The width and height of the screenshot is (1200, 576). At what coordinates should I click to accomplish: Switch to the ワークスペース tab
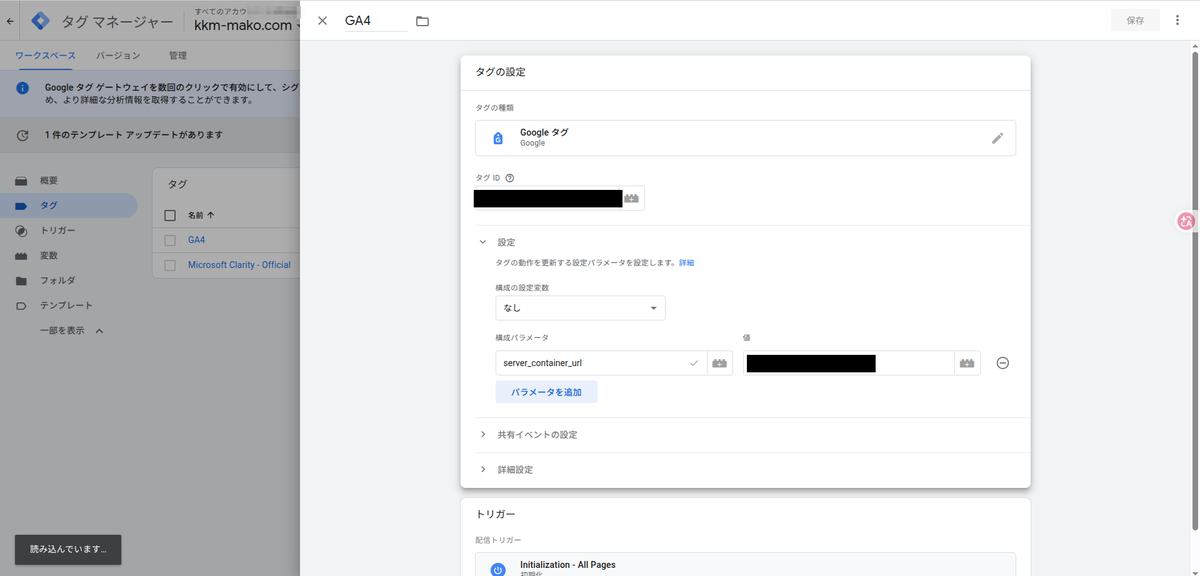(45, 56)
